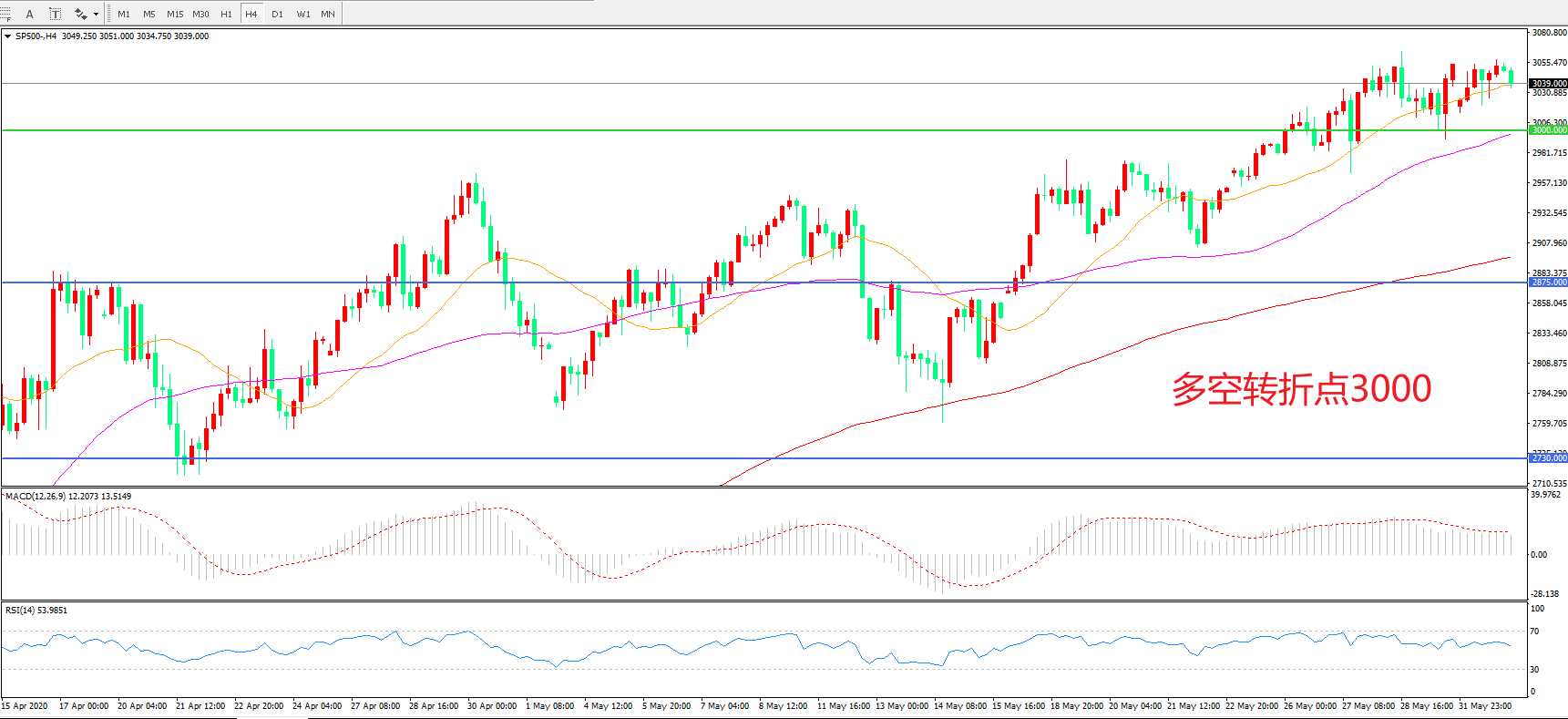The height and width of the screenshot is (719, 1568).
Task: Click the Fibonacci tool icon
Action: (x=5, y=14)
